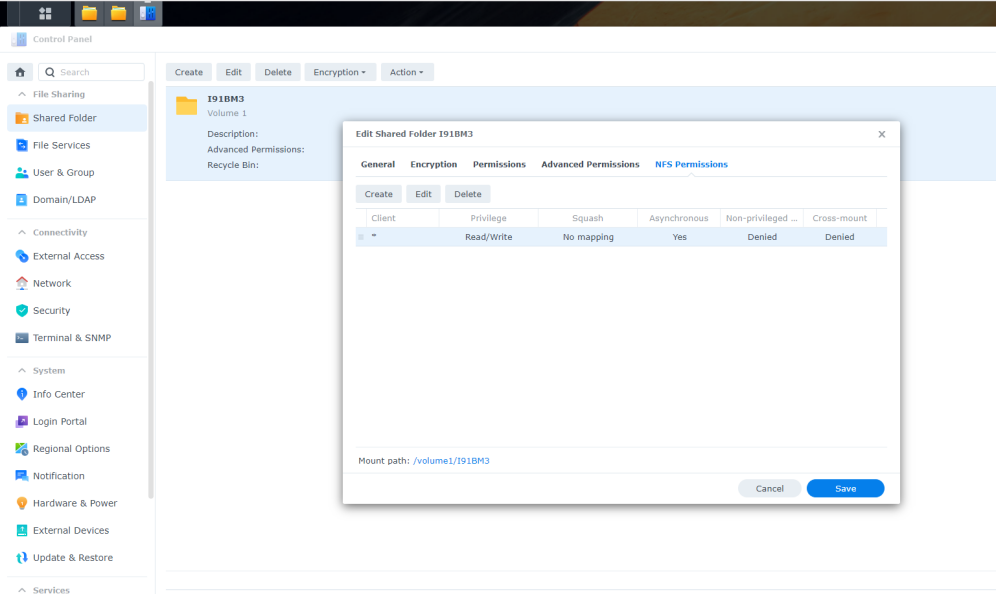
Task: Collapse the File Sharing section
Action: (22, 94)
